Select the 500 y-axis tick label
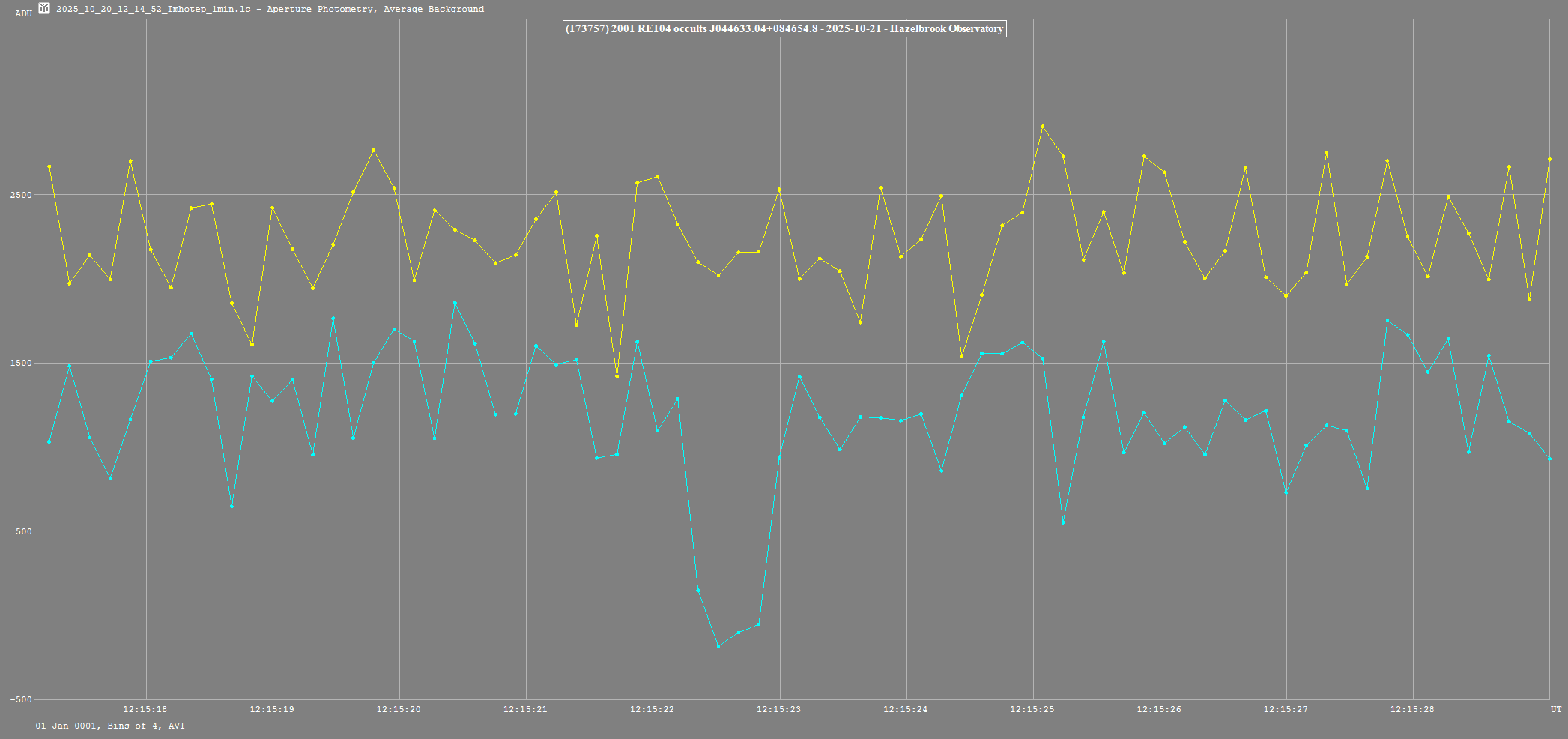1568x739 pixels. tap(23, 531)
